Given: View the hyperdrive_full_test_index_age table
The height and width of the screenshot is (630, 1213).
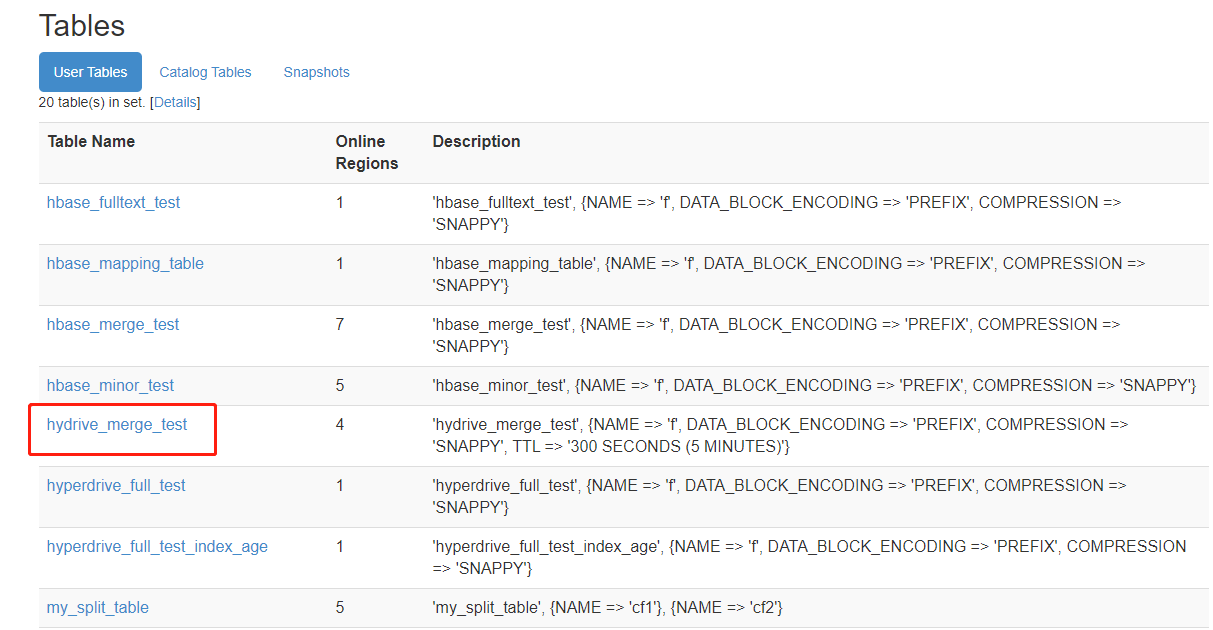Looking at the screenshot, I should [157, 546].
